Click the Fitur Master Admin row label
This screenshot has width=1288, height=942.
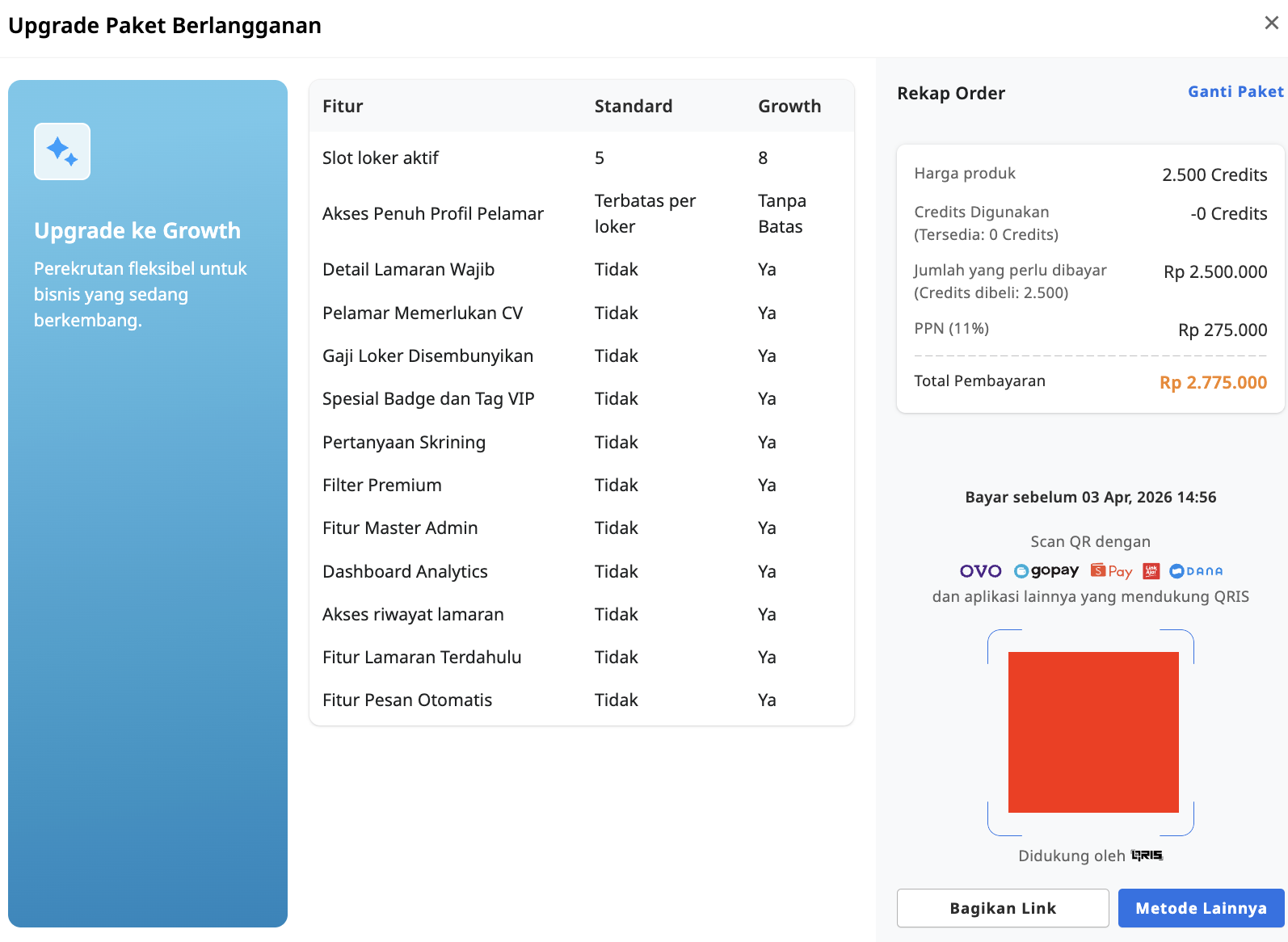pyautogui.click(x=400, y=528)
